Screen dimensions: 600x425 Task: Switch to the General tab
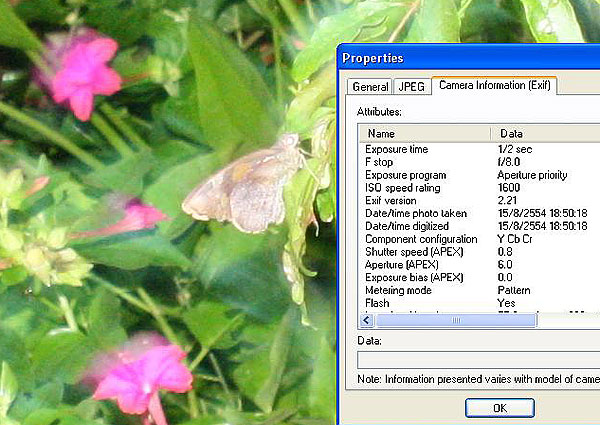point(370,86)
